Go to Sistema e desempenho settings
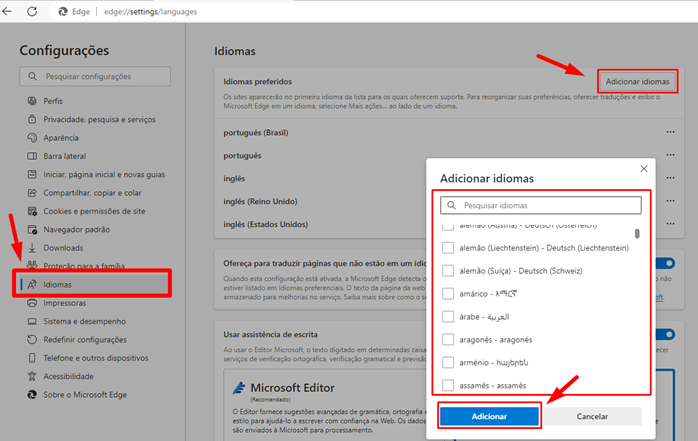698x441 pixels. coord(84,321)
